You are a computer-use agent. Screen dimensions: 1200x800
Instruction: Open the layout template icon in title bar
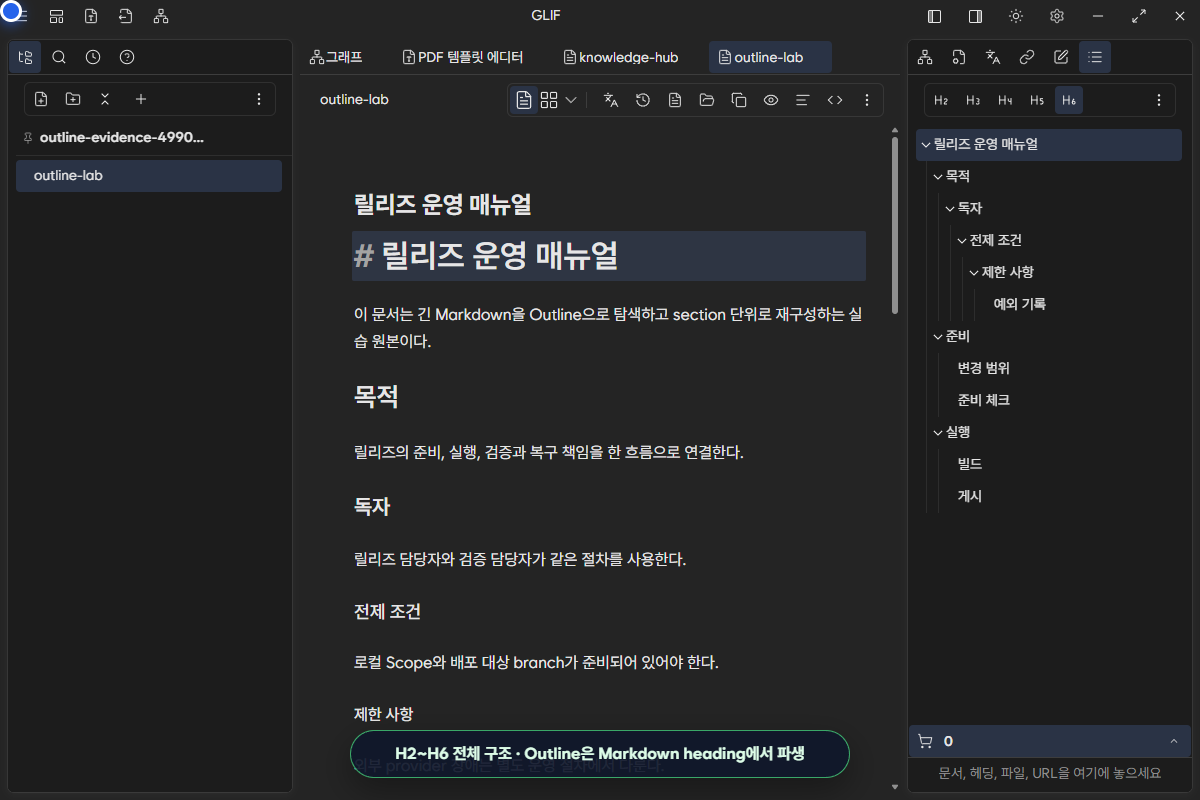57,16
